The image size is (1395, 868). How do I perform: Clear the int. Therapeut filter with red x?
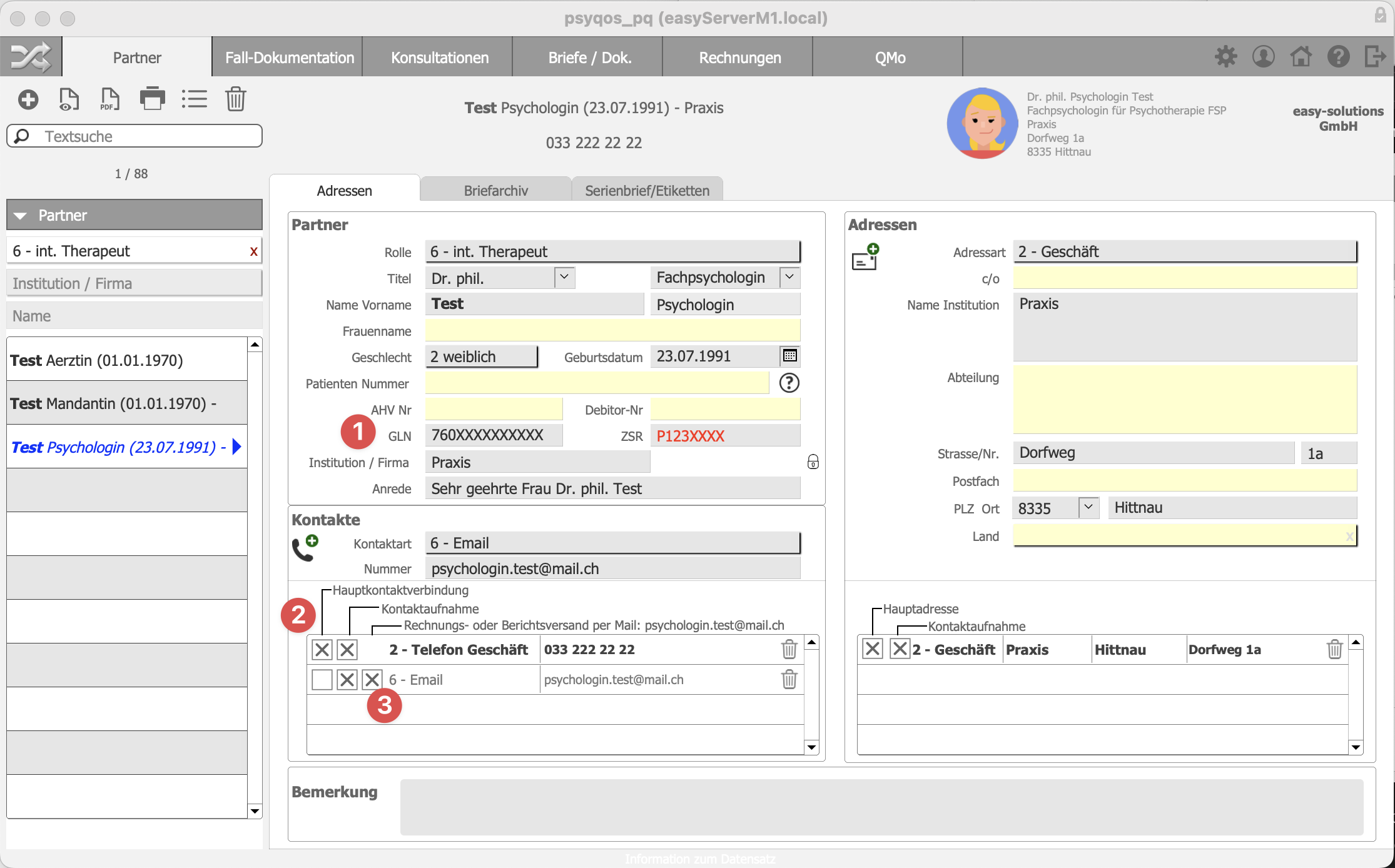coord(253,251)
